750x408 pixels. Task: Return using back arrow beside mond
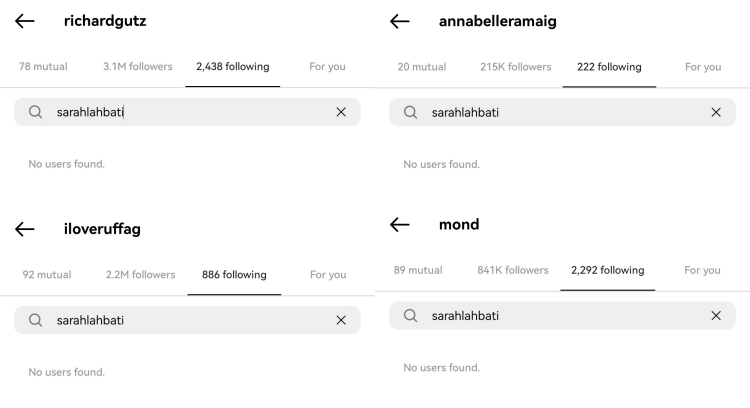(400, 225)
